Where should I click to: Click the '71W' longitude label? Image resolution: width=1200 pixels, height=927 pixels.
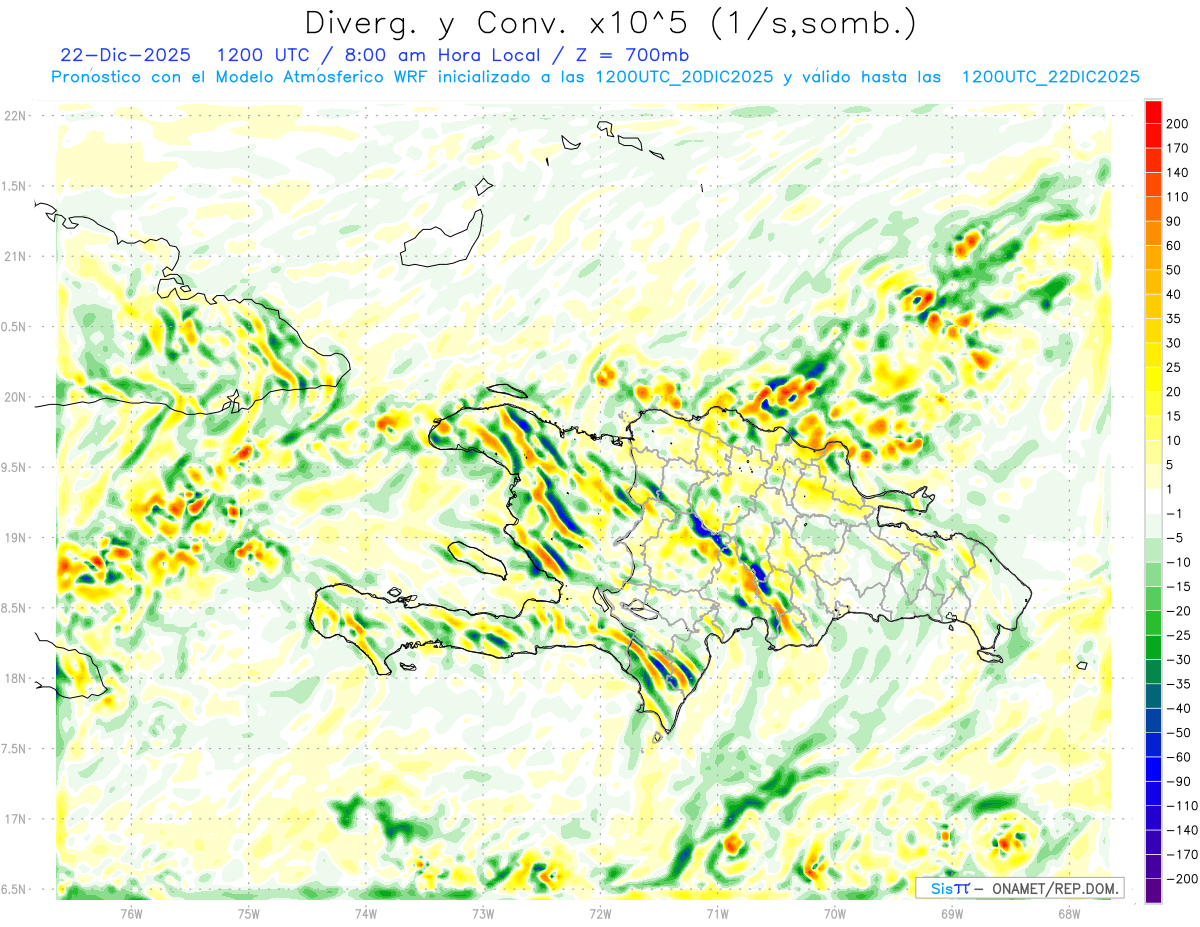[x=717, y=913]
